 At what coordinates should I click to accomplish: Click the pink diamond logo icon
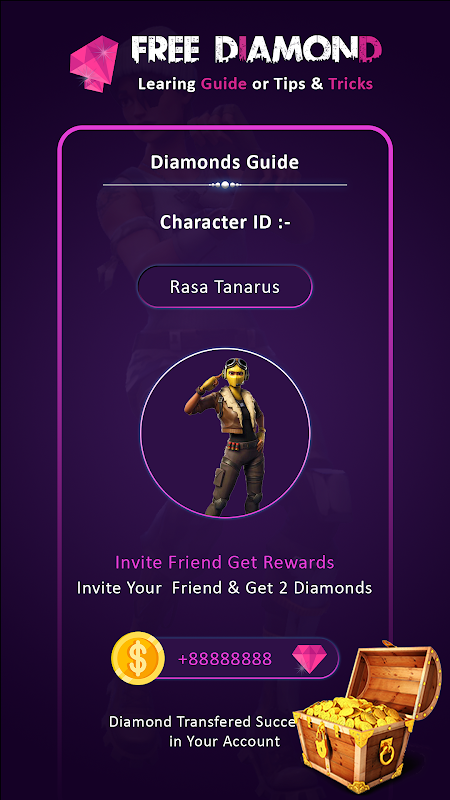tap(93, 64)
